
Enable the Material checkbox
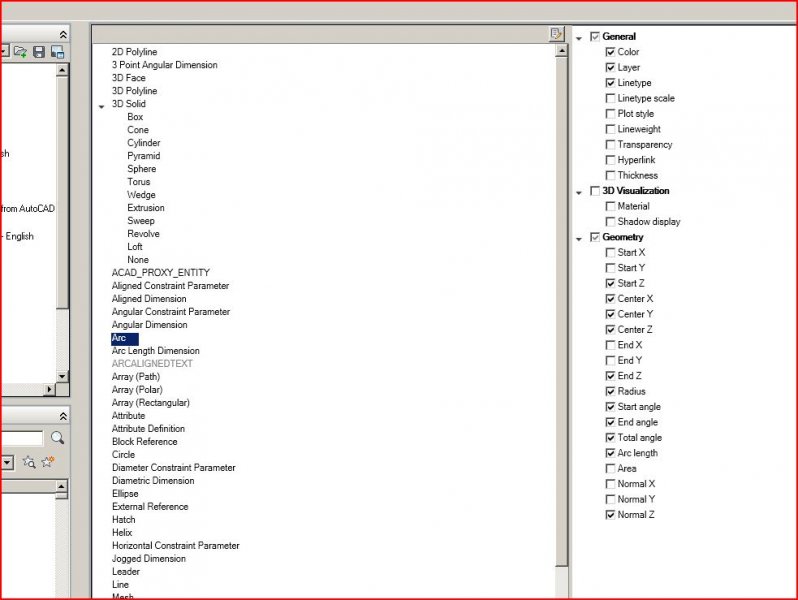coord(610,206)
